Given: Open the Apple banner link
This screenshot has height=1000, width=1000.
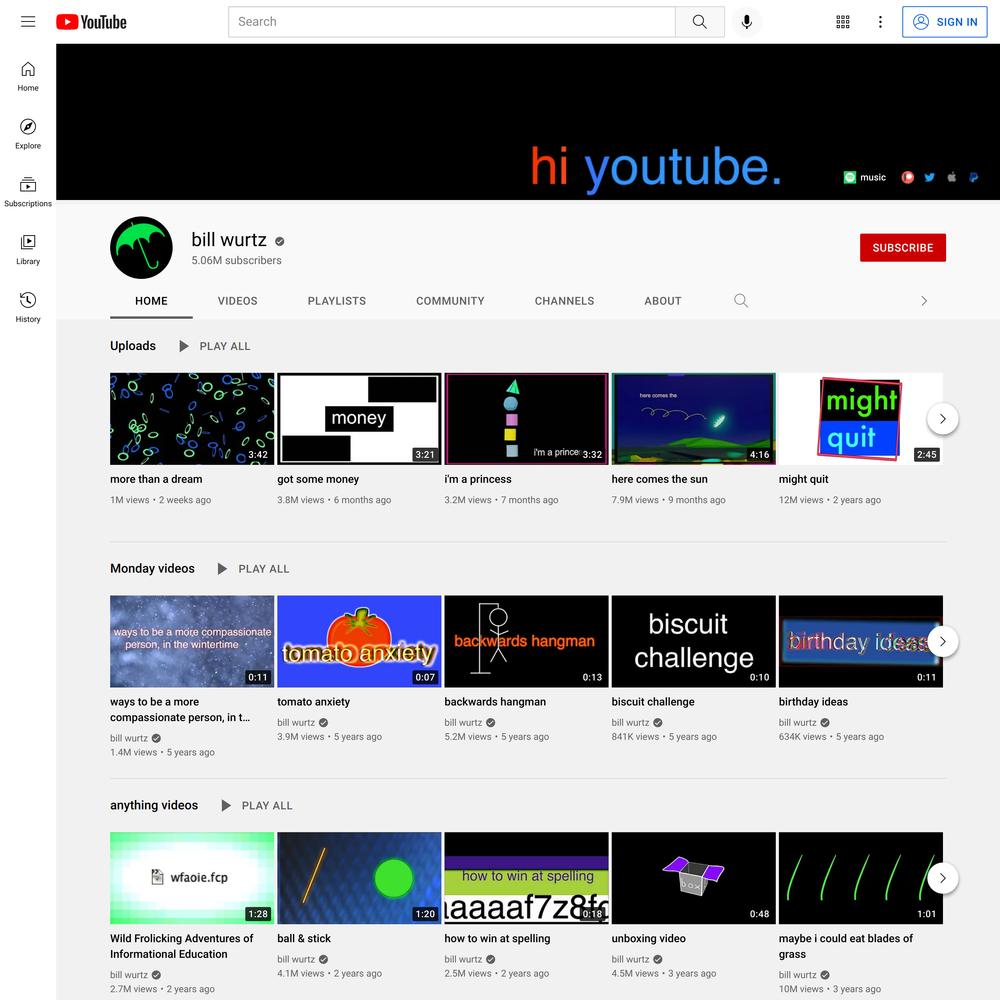Looking at the screenshot, I should (x=952, y=177).
